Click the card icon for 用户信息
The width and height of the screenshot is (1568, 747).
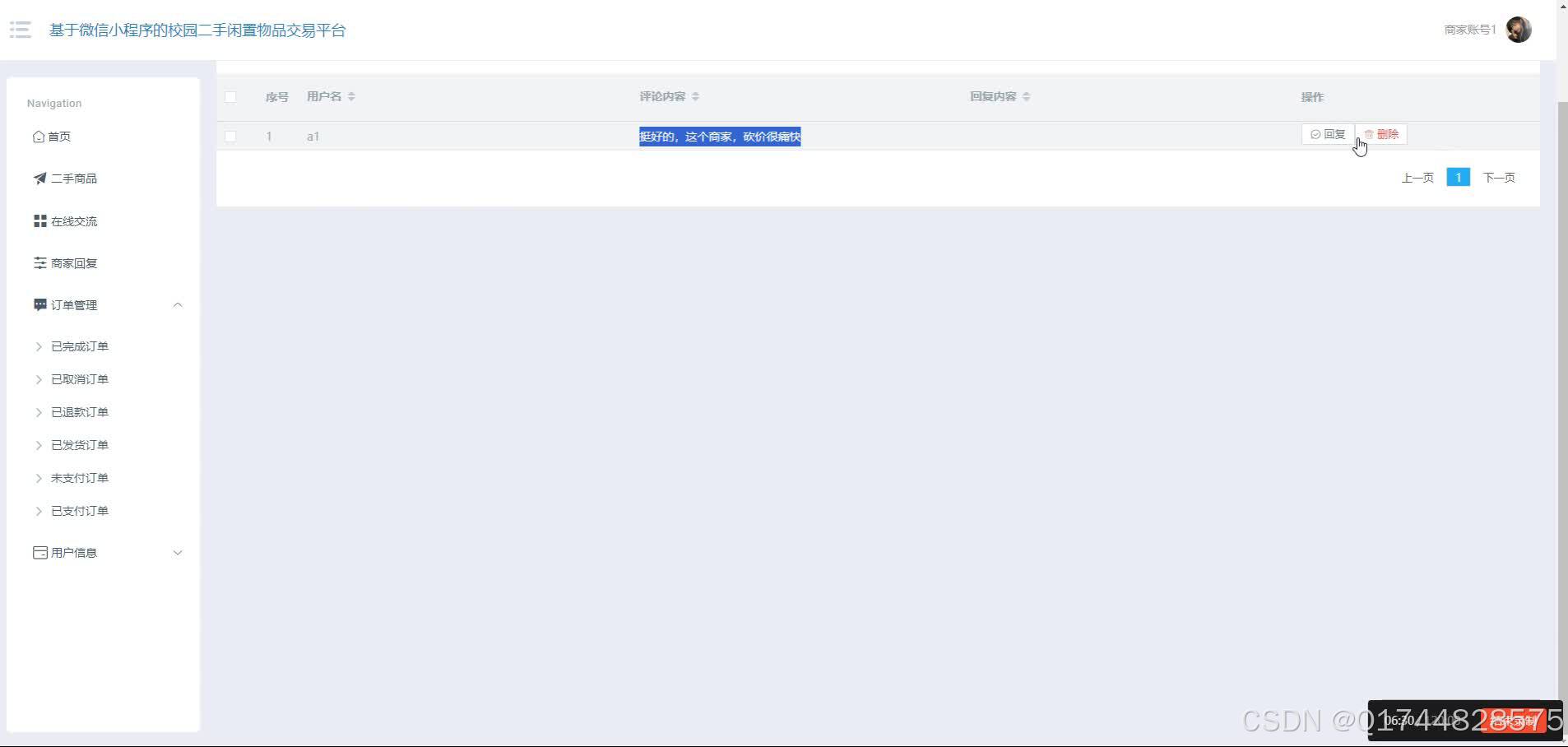(x=39, y=553)
